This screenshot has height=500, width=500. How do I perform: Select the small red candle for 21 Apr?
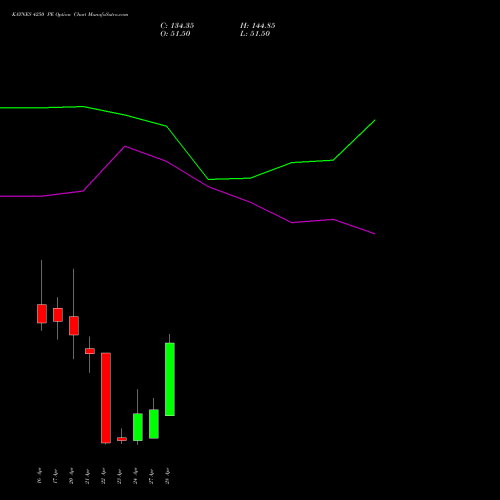pos(90,351)
